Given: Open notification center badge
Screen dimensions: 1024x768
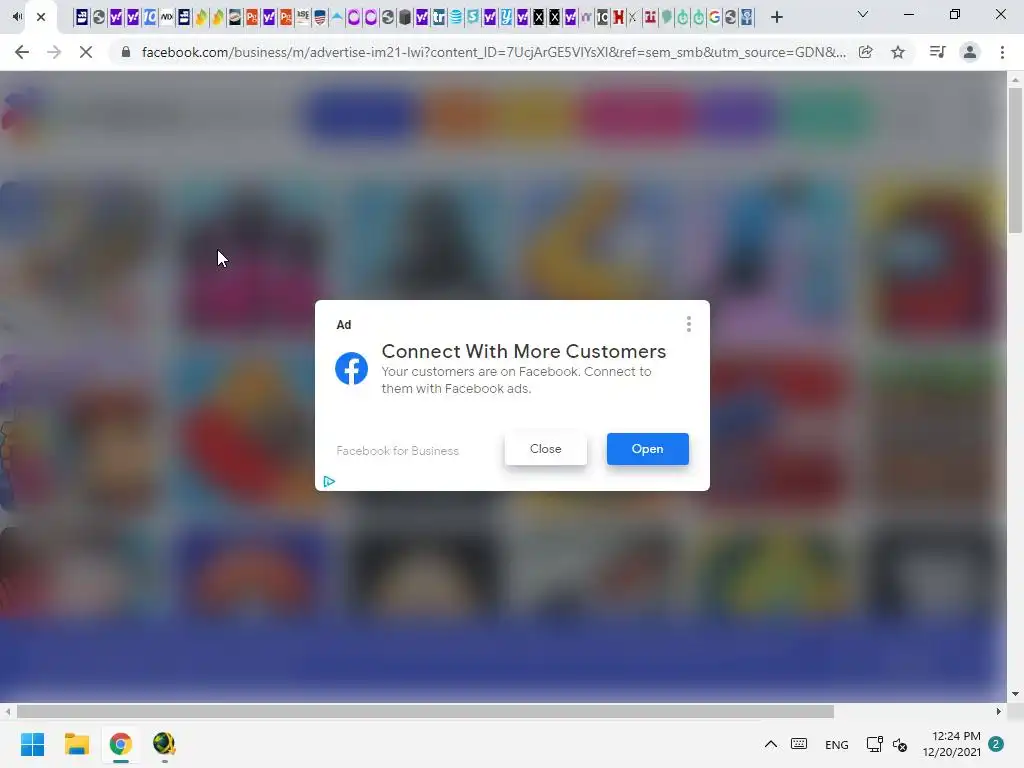Looking at the screenshot, I should tap(996, 744).
